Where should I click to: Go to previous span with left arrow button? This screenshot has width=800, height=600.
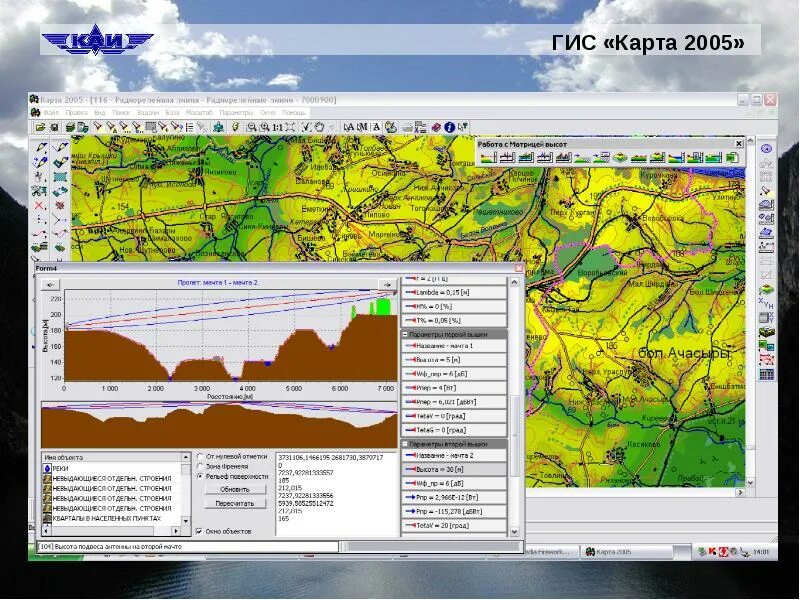50,285
